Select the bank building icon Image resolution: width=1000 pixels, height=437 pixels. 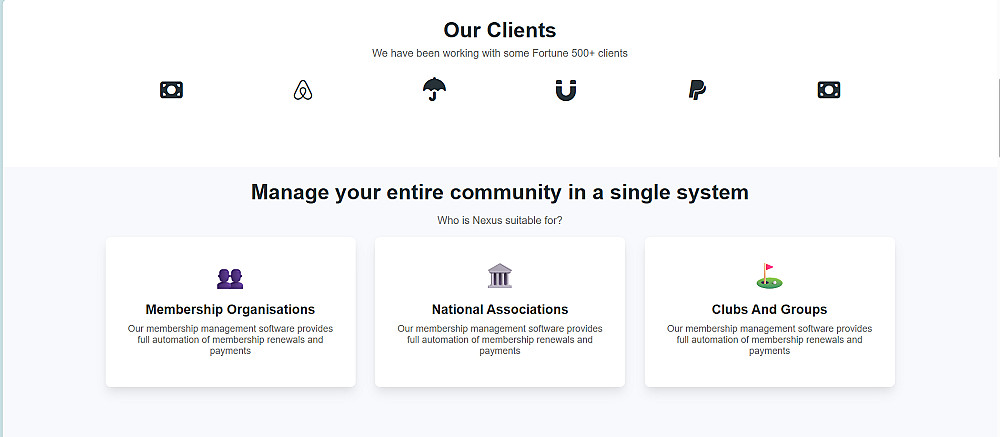pyautogui.click(x=500, y=276)
